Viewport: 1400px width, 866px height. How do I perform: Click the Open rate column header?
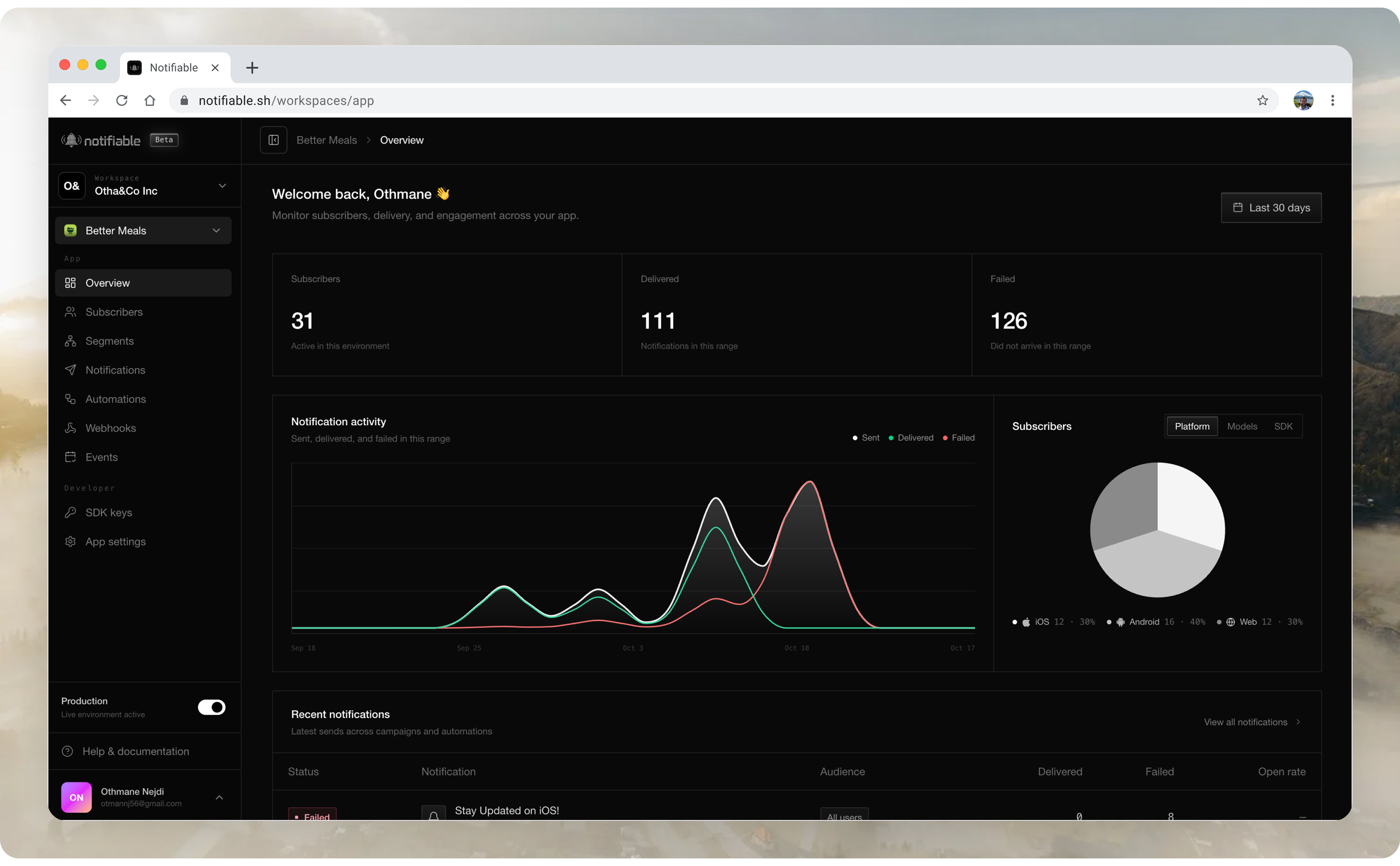point(1281,772)
